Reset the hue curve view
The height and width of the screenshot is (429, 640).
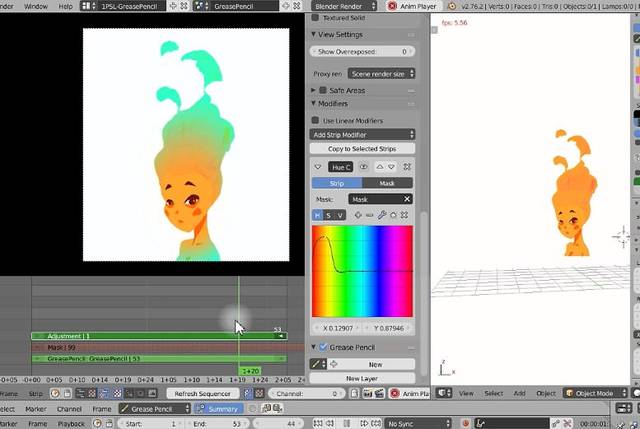(x=393, y=215)
